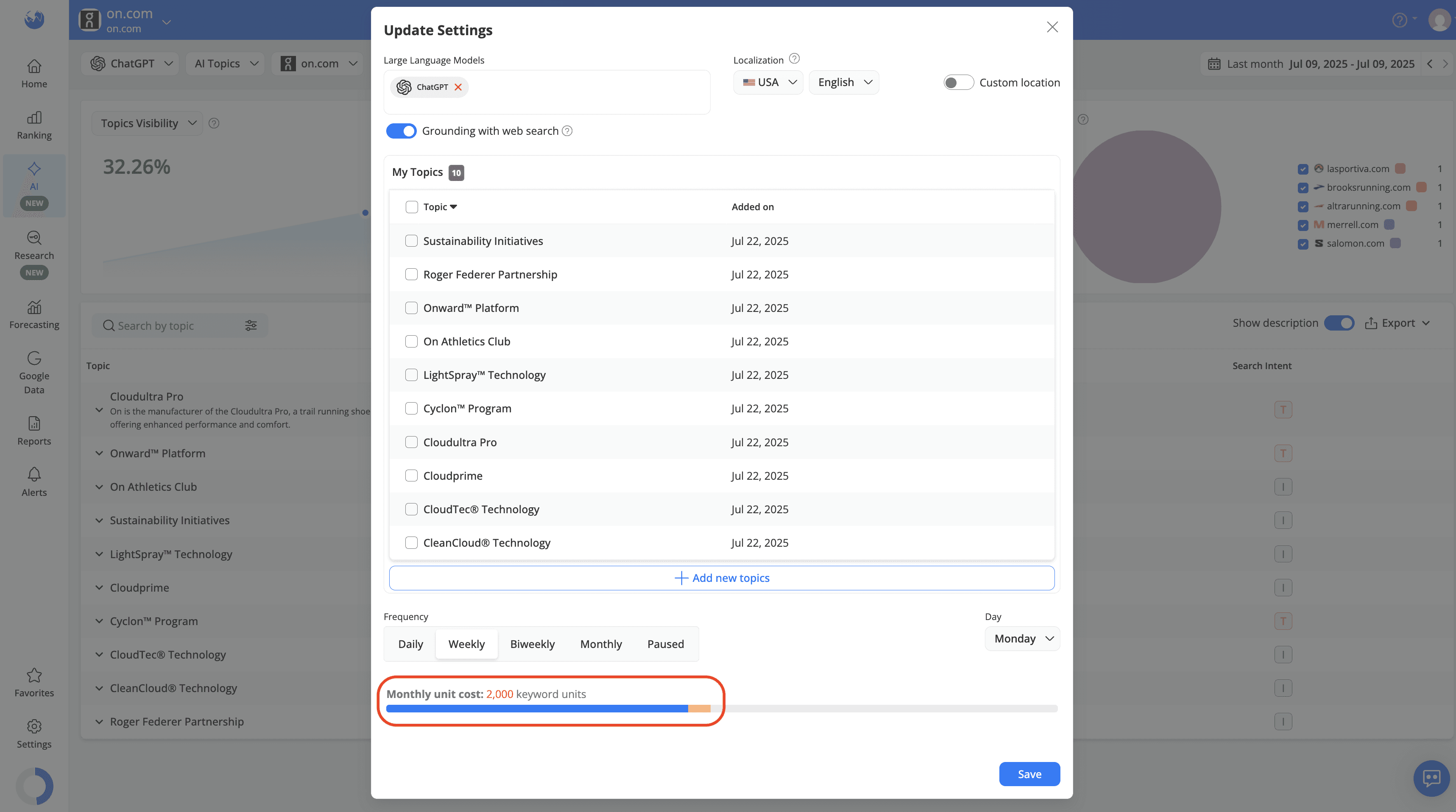The width and height of the screenshot is (1456, 812).
Task: Open the Home section from the sidebar
Action: coord(34,72)
